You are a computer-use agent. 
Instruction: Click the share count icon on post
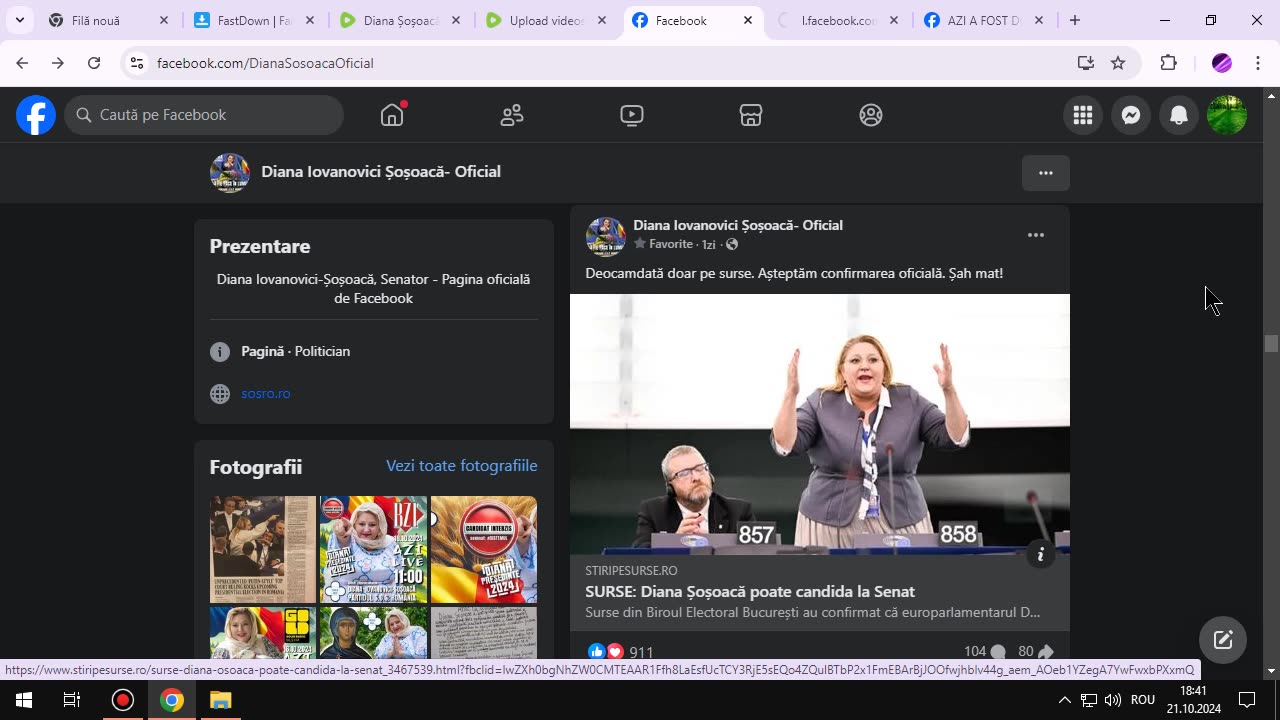coord(1036,652)
